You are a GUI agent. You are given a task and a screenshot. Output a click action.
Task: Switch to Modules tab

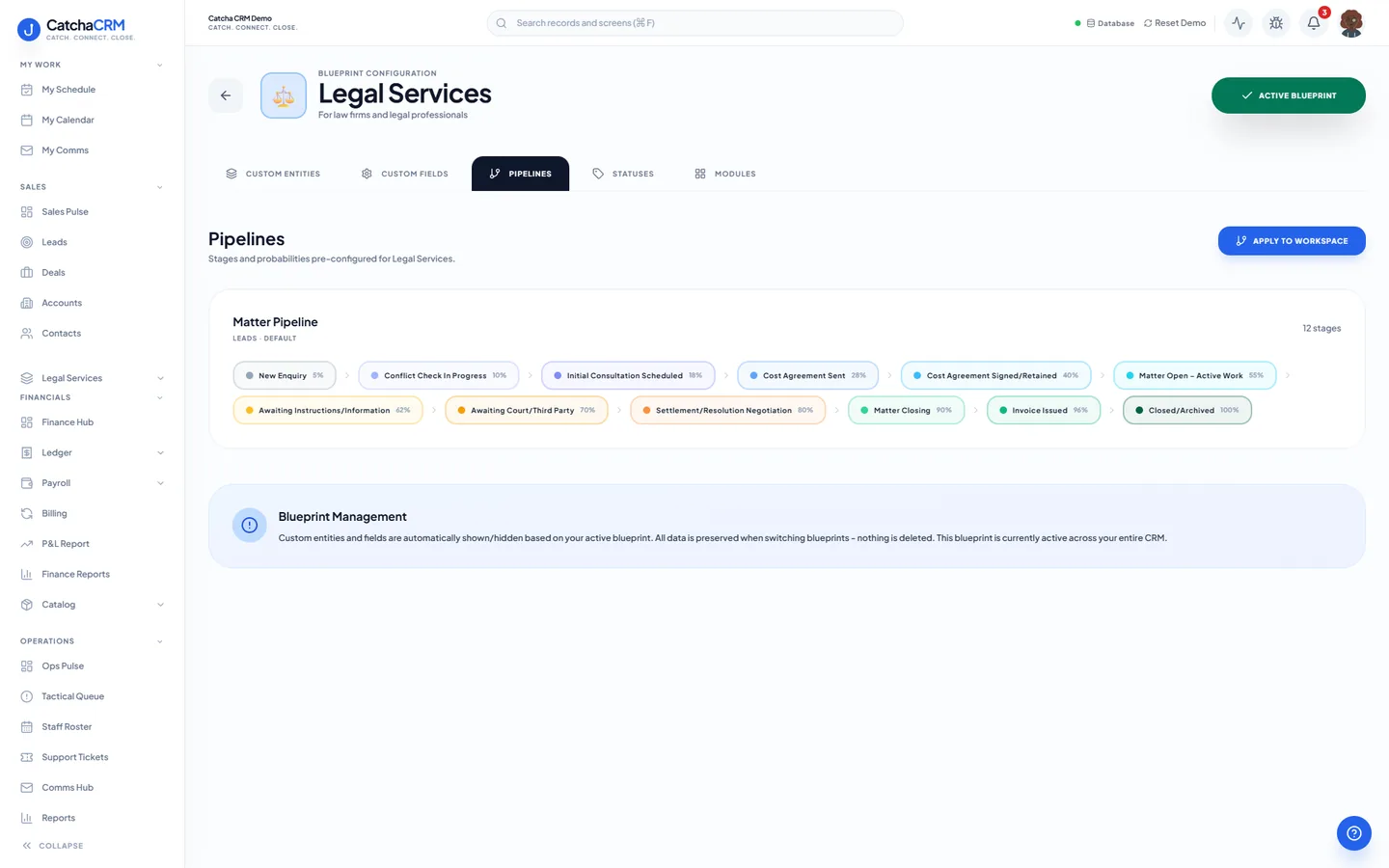(x=725, y=174)
